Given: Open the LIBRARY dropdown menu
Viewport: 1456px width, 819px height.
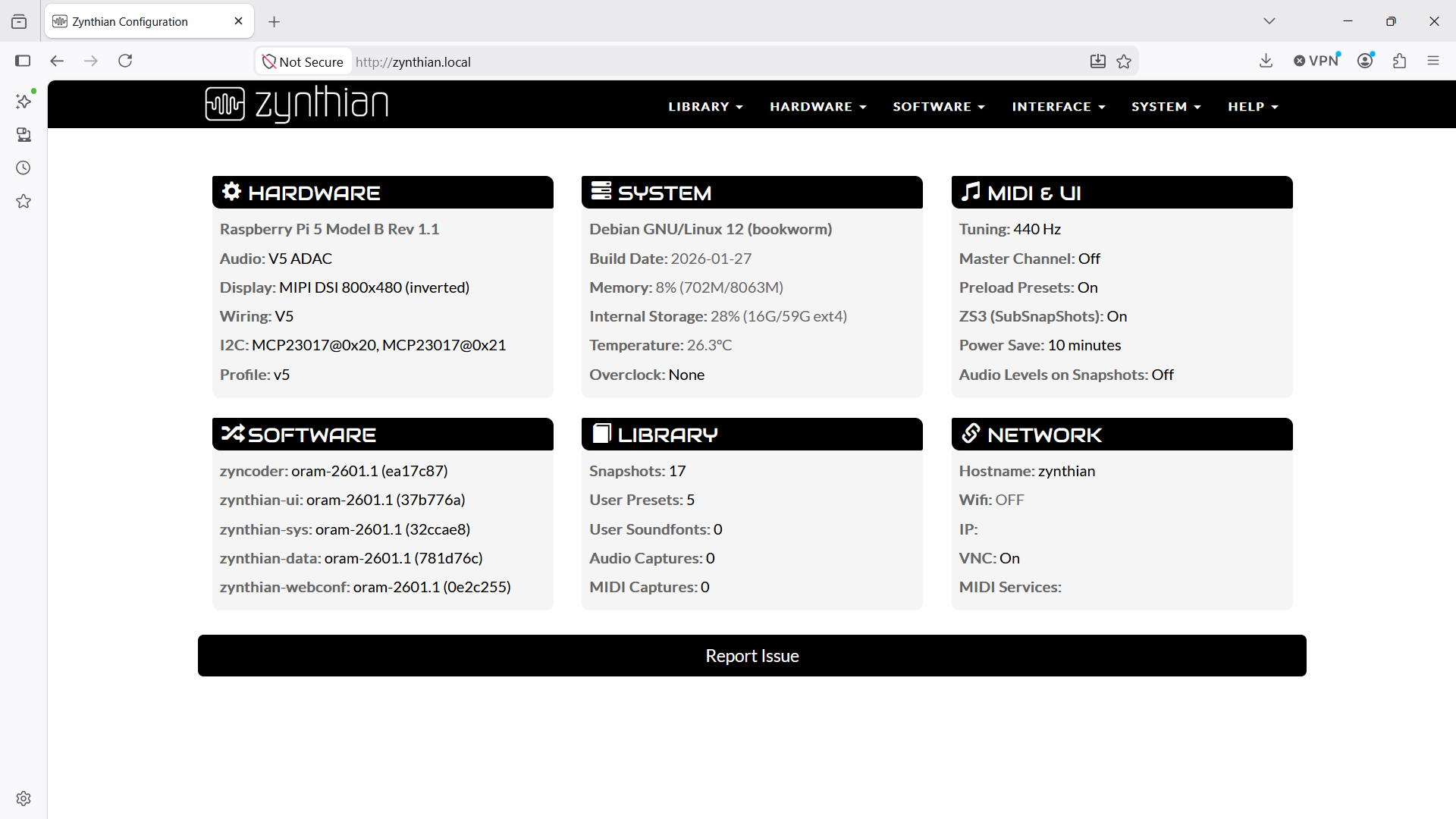Looking at the screenshot, I should pyautogui.click(x=705, y=107).
